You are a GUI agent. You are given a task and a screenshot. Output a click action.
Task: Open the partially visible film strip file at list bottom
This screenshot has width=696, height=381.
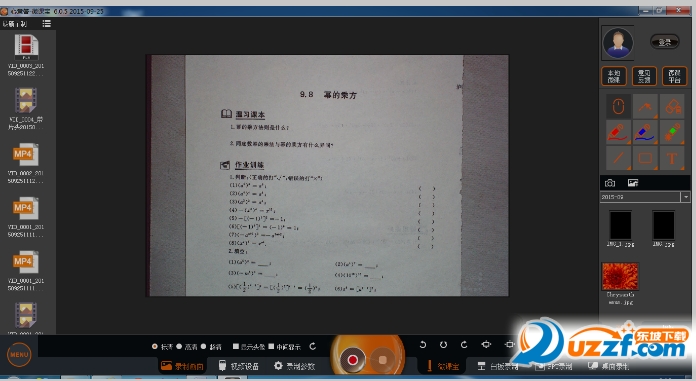pyautogui.click(x=26, y=318)
